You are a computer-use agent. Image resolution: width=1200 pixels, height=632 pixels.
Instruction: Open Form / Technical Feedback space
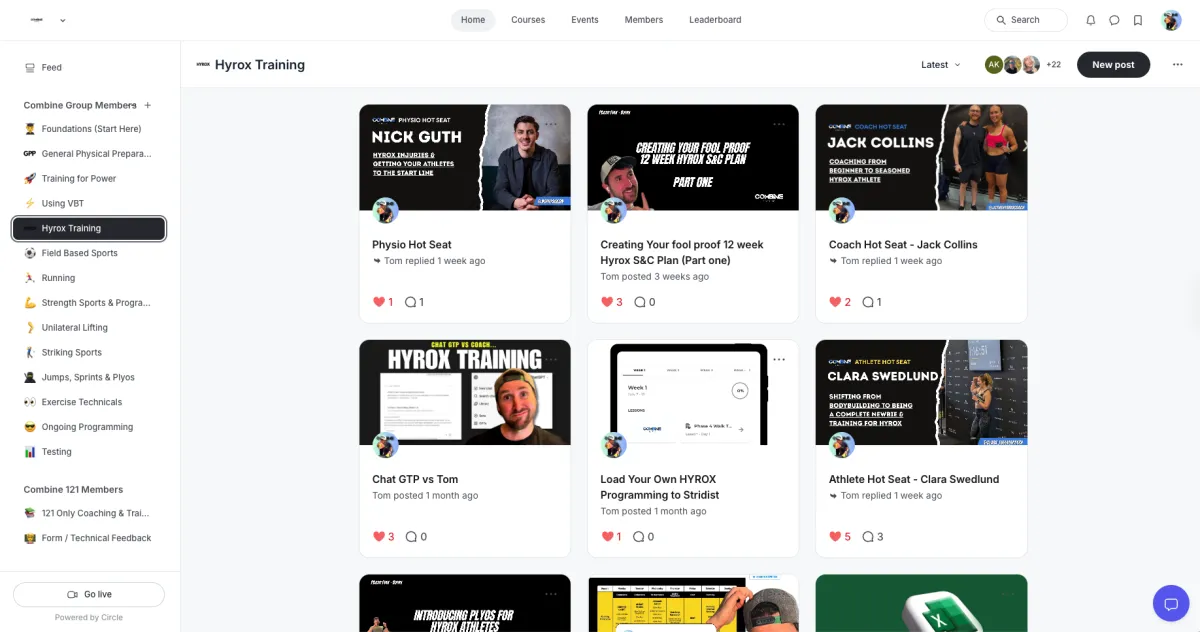[90, 539]
